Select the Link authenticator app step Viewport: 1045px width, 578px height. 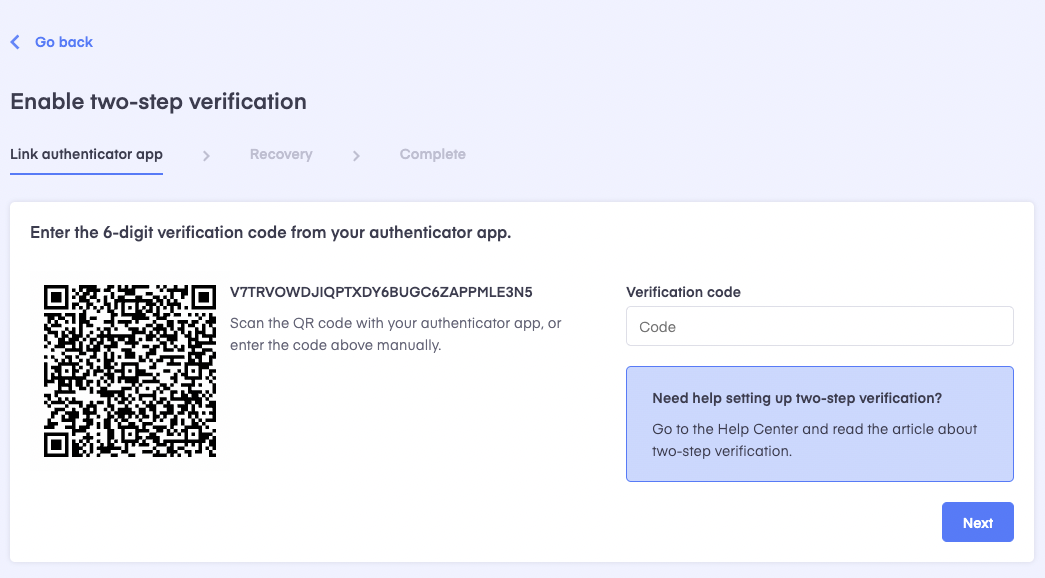click(87, 155)
